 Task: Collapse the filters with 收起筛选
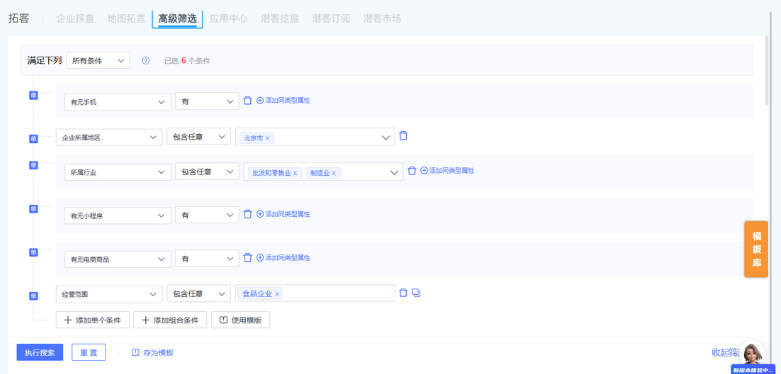click(726, 353)
